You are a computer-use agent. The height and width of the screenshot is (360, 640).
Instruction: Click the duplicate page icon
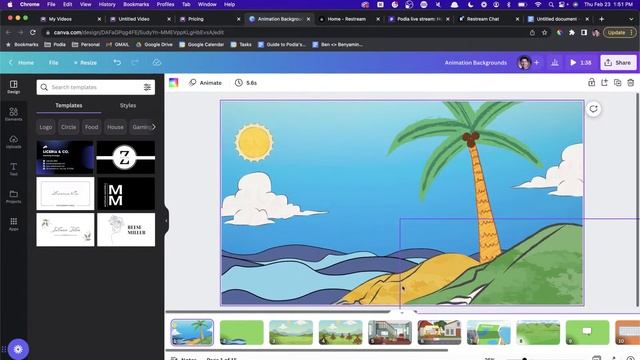[618, 82]
